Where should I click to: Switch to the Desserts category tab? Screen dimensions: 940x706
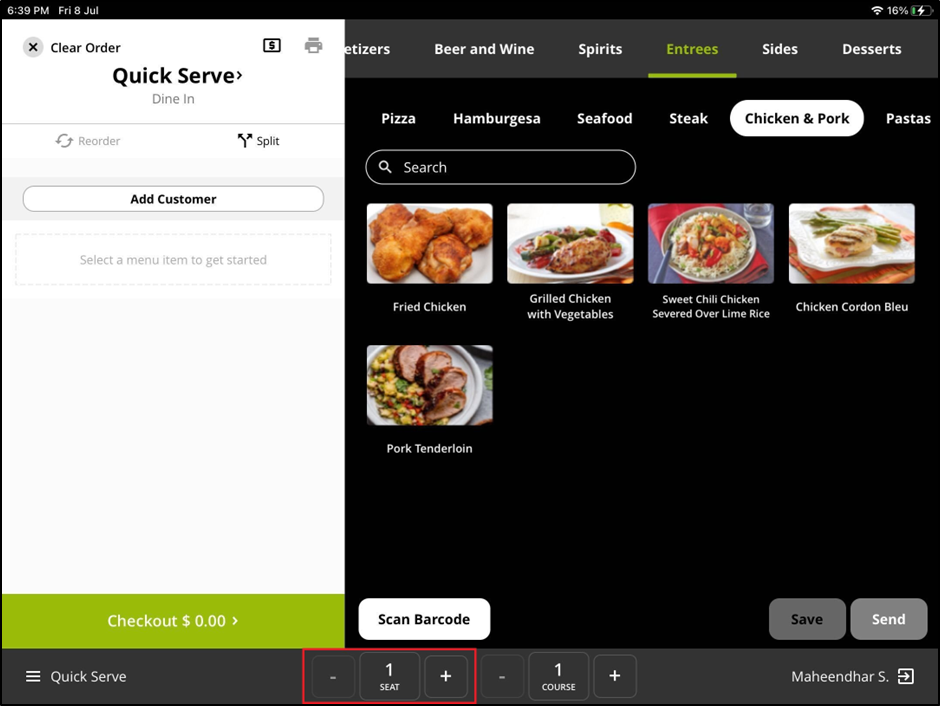click(x=871, y=49)
